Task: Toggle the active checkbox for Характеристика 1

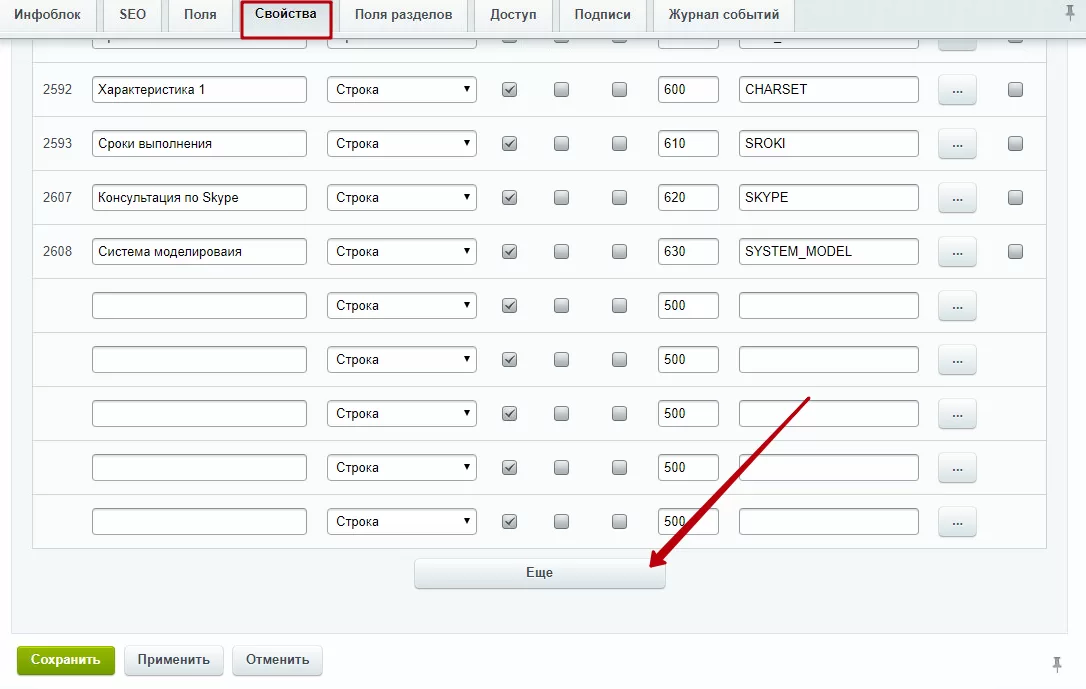Action: 509,89
